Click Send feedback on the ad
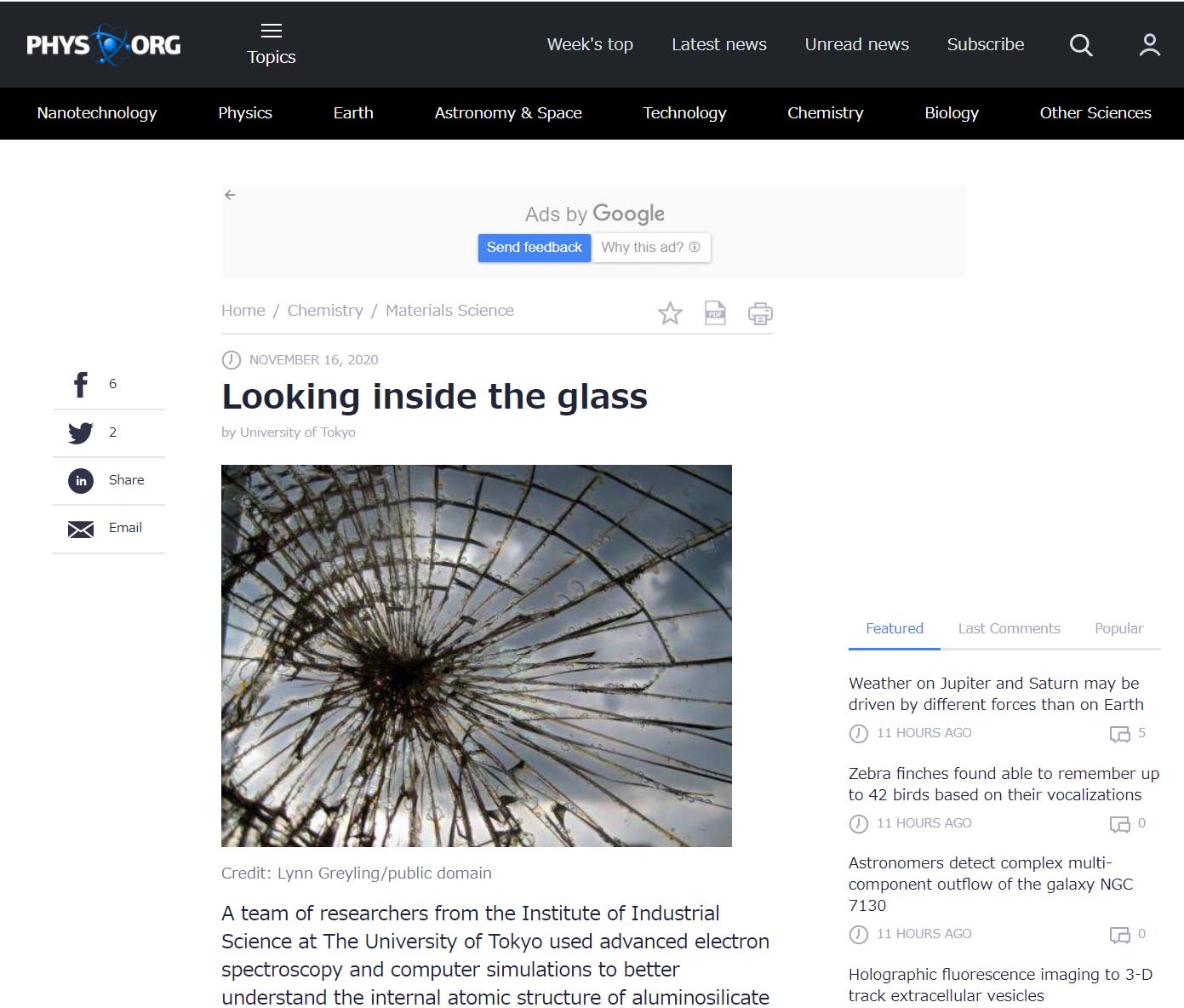The image size is (1184, 1008). point(535,248)
